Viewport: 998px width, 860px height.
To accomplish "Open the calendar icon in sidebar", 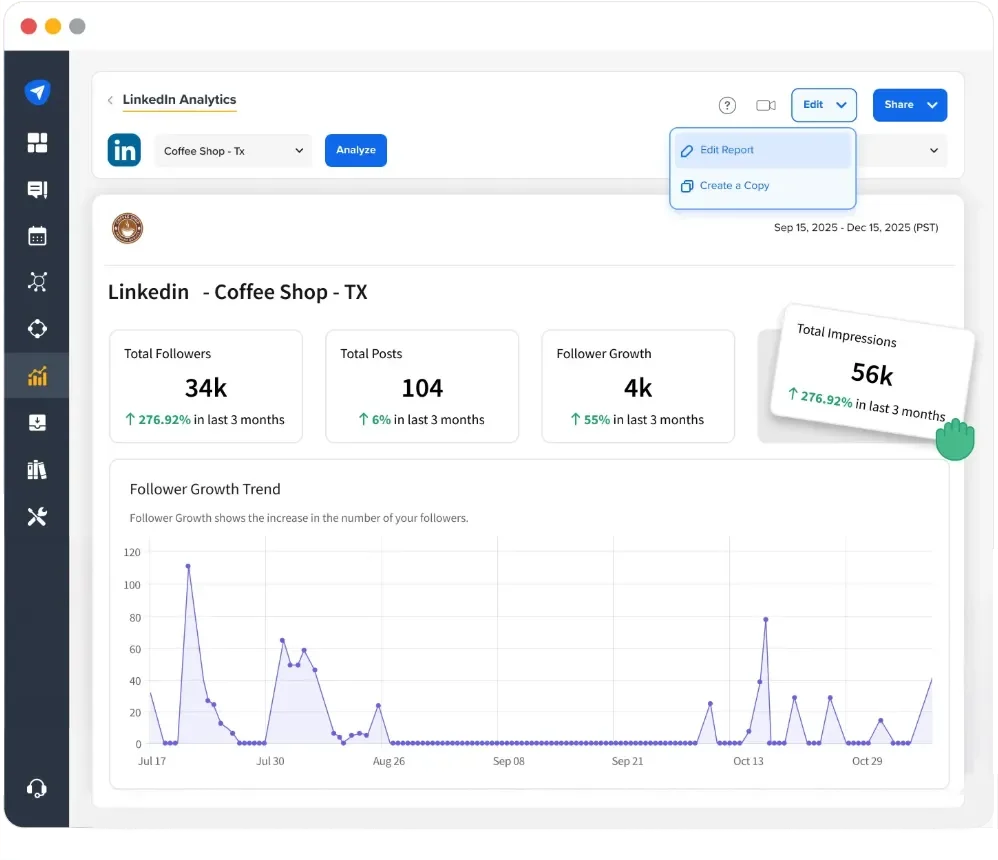I will click(x=37, y=236).
